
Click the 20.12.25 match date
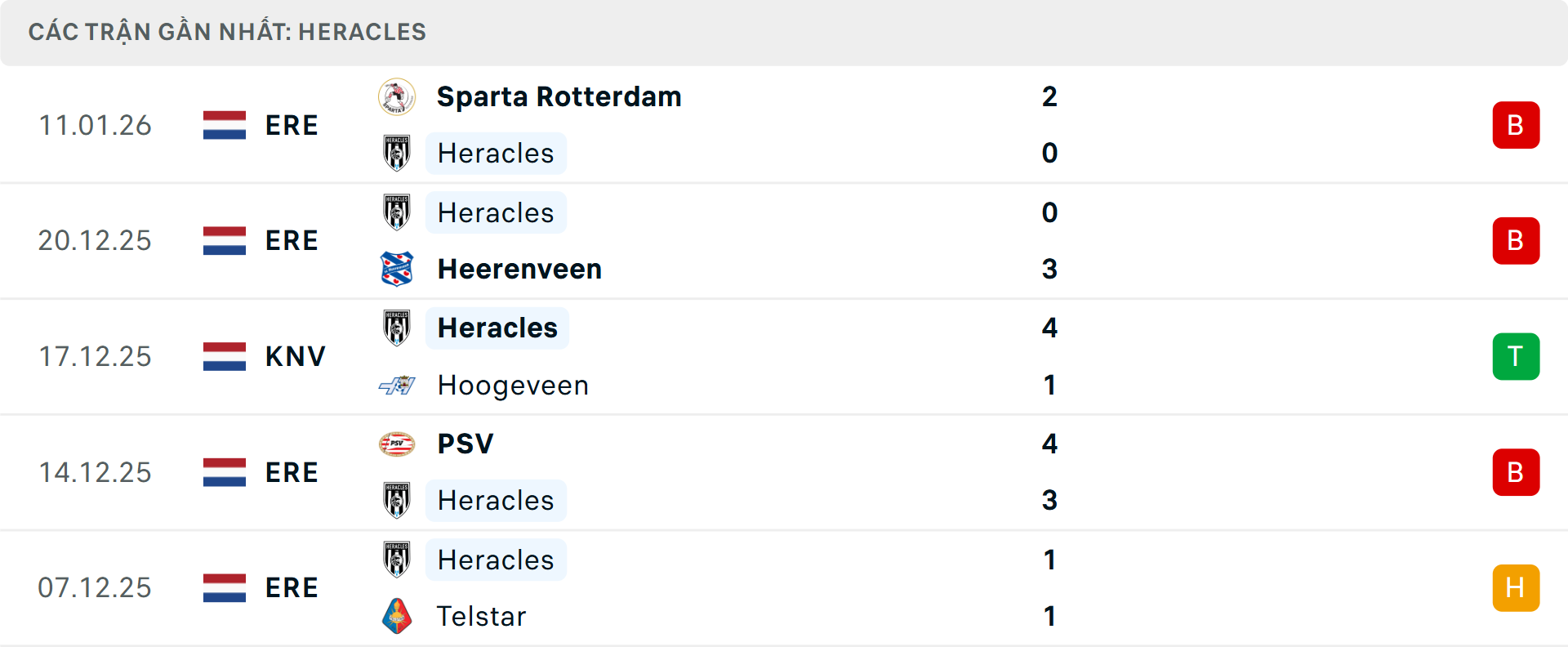click(95, 240)
